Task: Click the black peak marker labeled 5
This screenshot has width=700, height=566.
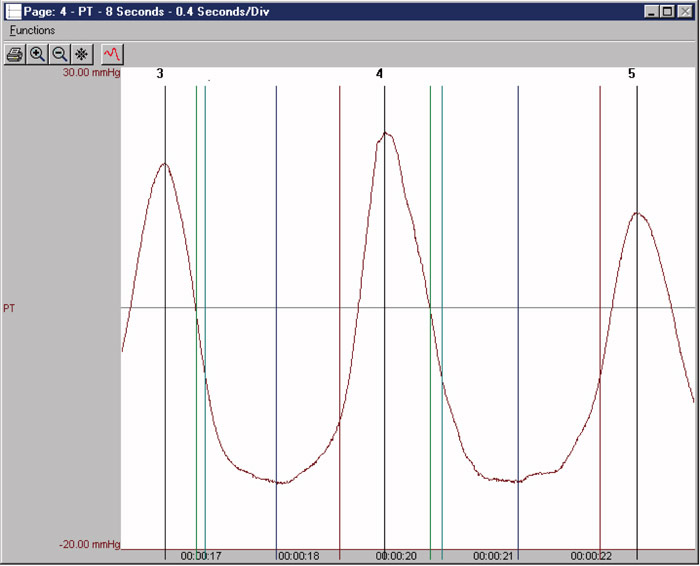Action: click(637, 321)
